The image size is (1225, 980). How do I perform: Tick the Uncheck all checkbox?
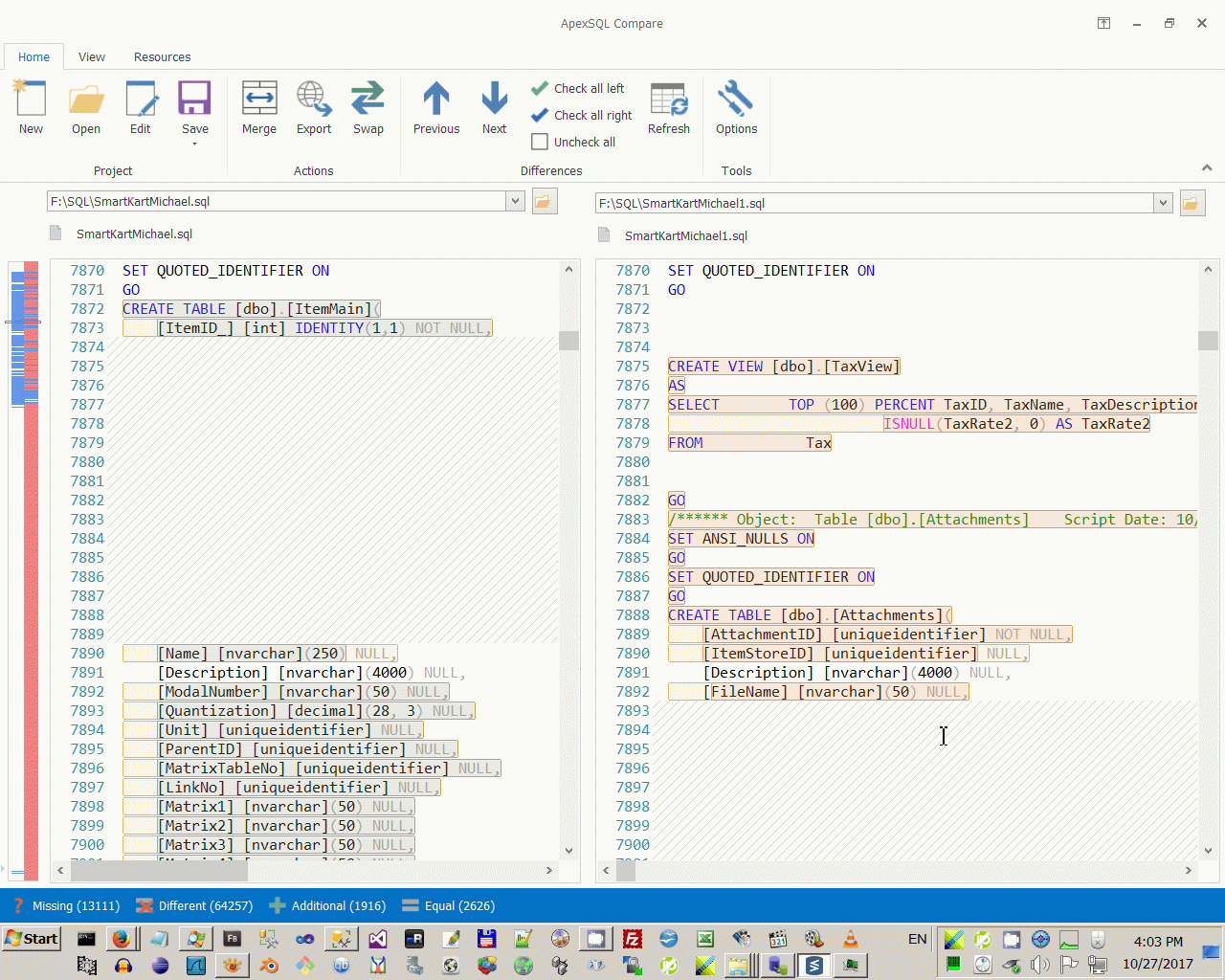pyautogui.click(x=540, y=142)
